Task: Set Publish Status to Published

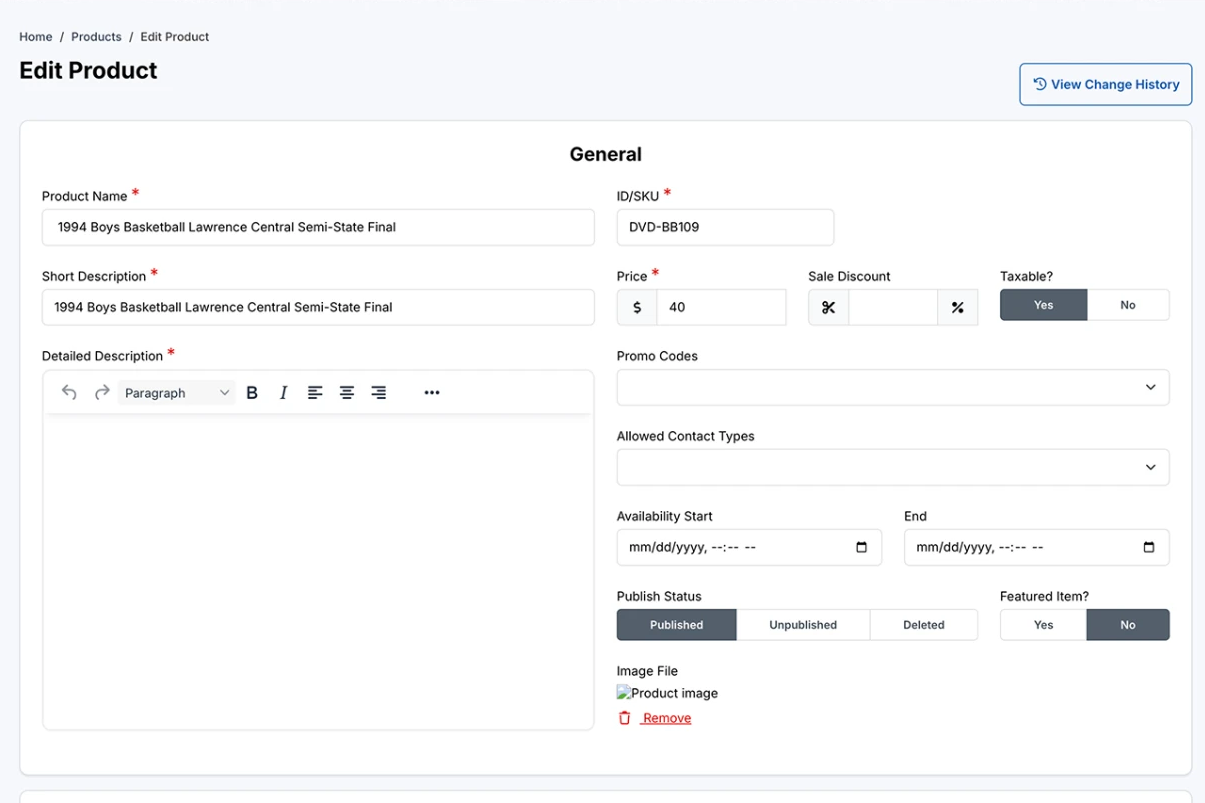Action: (x=677, y=625)
